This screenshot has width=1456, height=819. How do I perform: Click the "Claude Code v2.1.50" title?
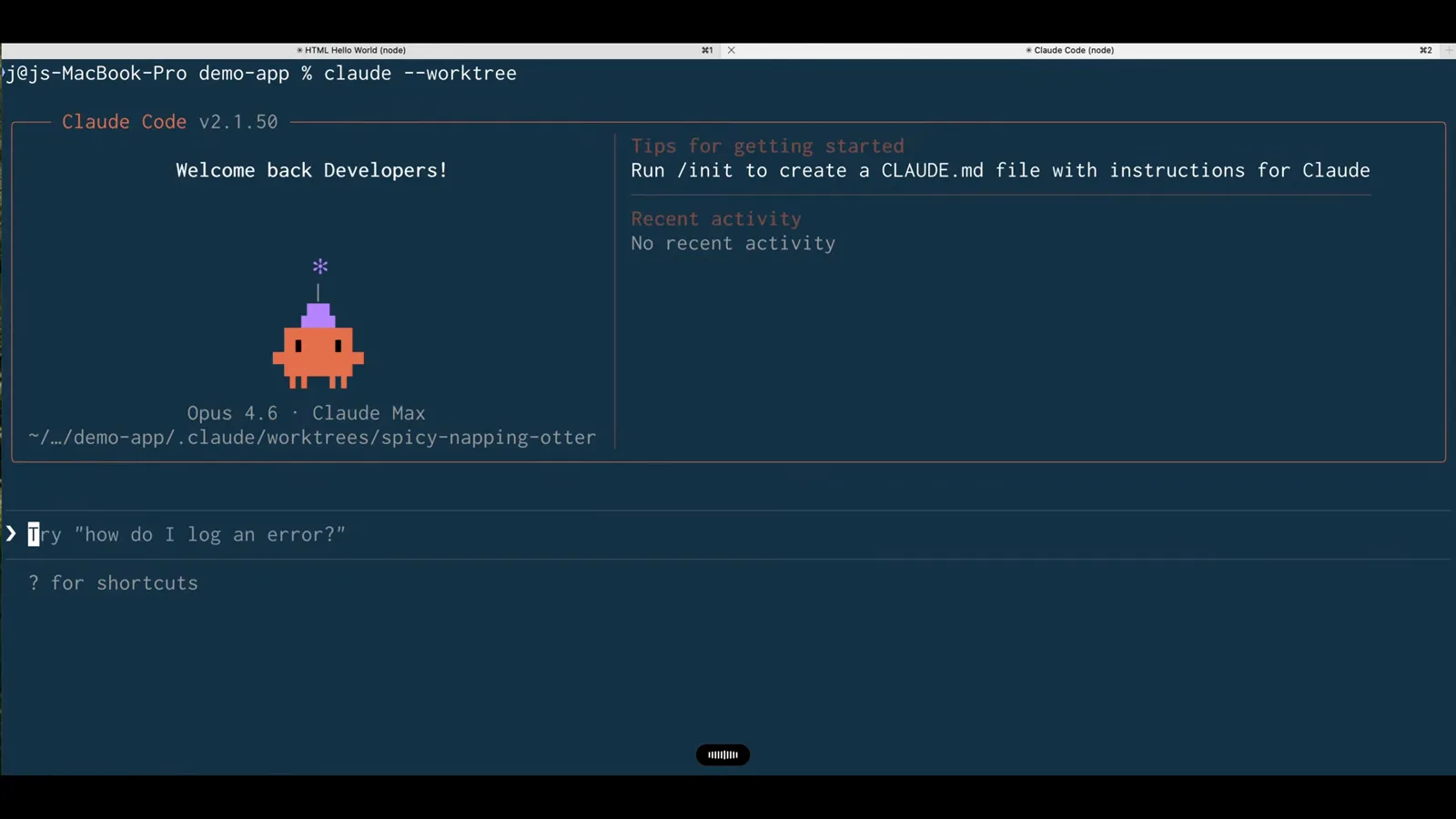169,122
